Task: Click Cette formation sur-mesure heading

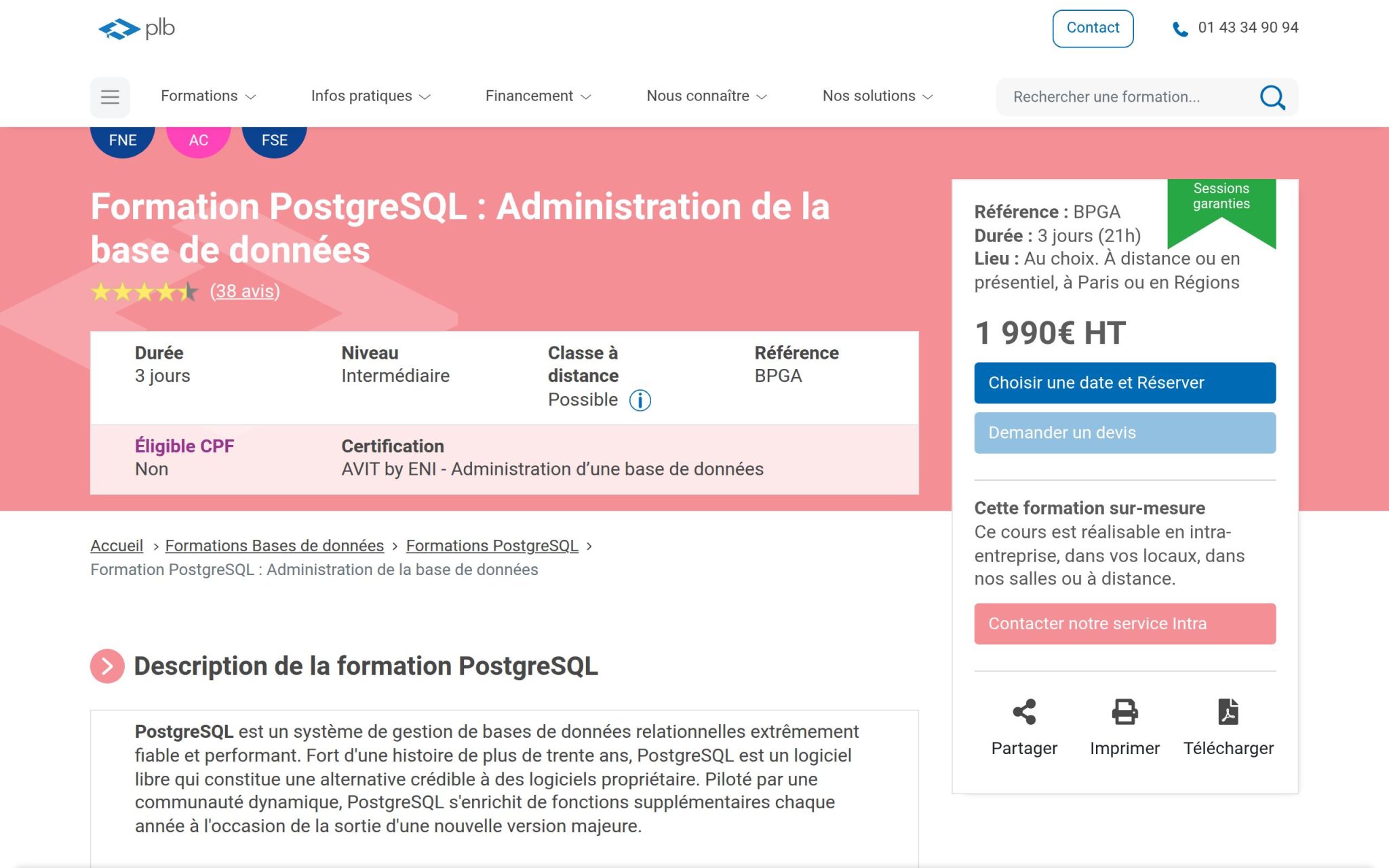Action: pyautogui.click(x=1089, y=508)
